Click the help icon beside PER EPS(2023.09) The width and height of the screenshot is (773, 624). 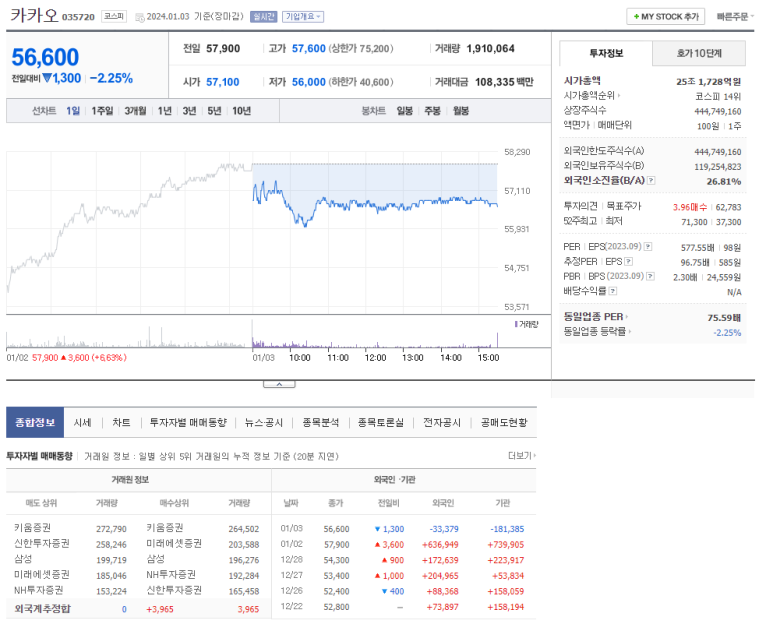tap(648, 246)
